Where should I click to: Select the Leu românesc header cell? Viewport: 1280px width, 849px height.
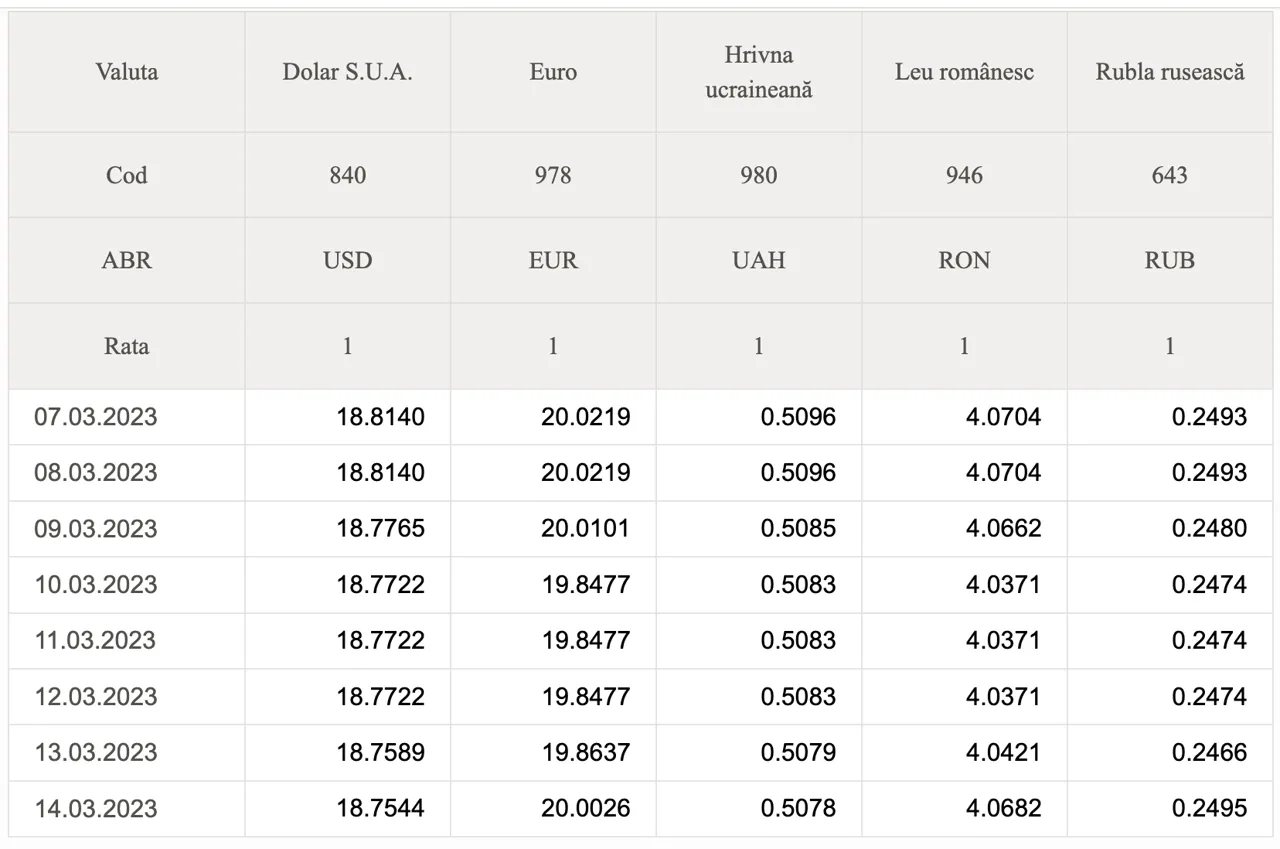point(964,72)
